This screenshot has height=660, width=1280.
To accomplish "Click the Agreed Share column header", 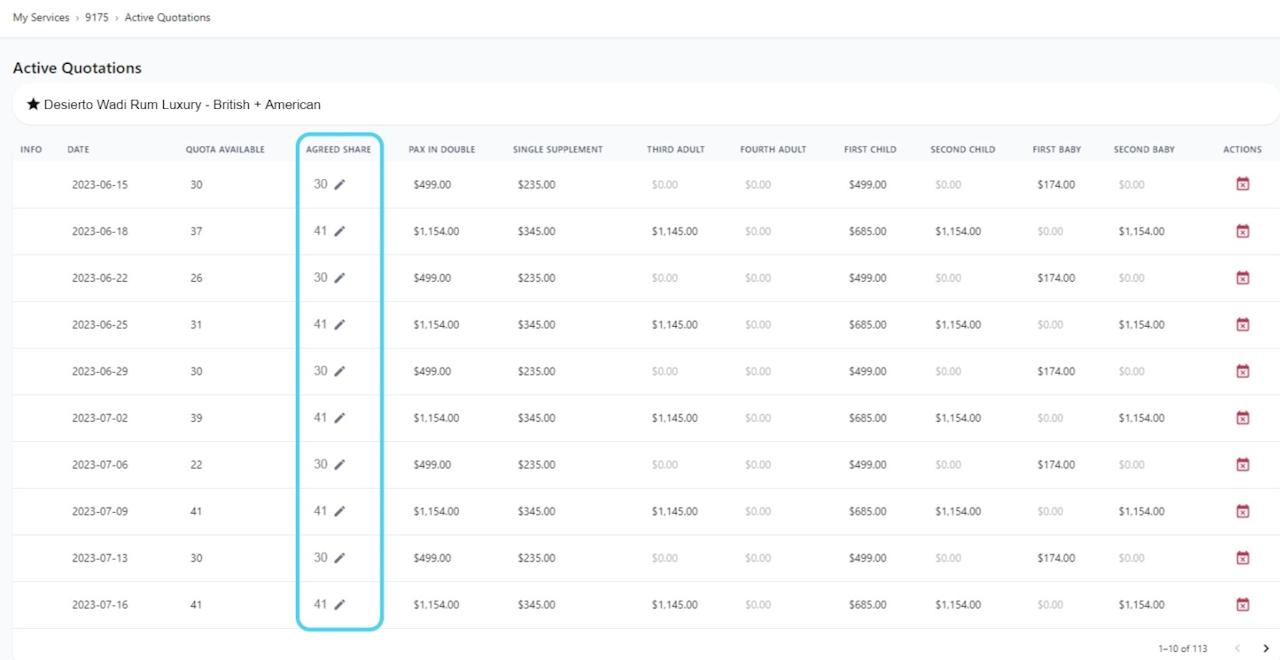I will (338, 150).
